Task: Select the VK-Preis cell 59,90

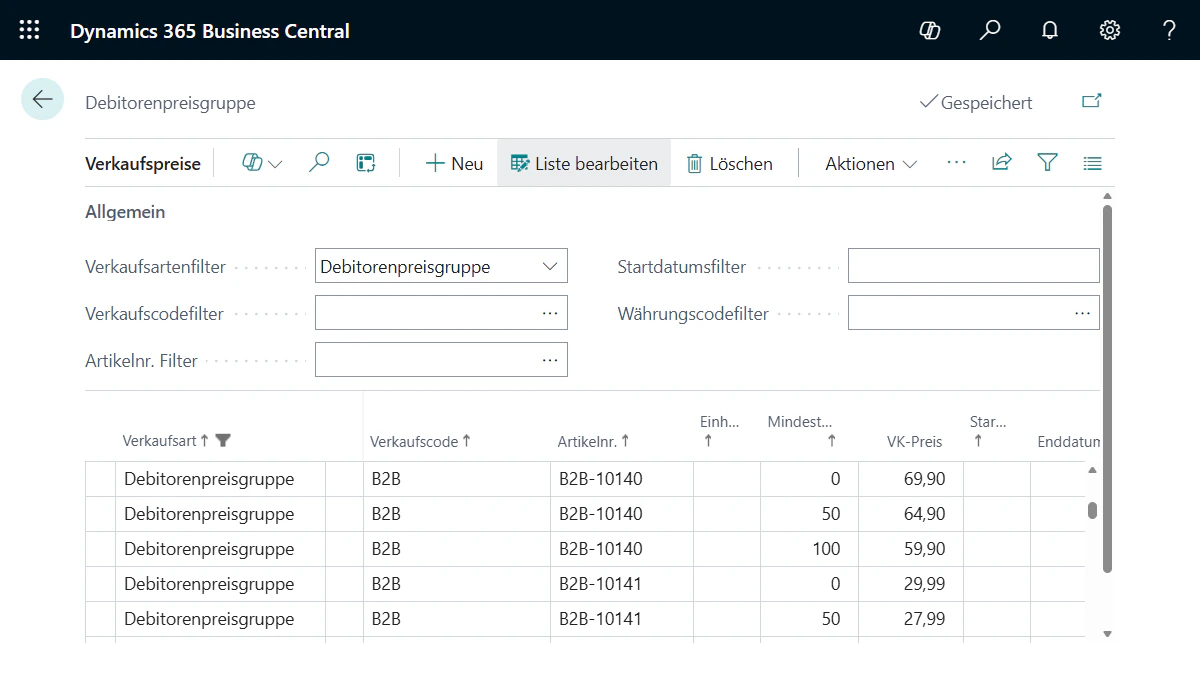Action: pyautogui.click(x=911, y=549)
